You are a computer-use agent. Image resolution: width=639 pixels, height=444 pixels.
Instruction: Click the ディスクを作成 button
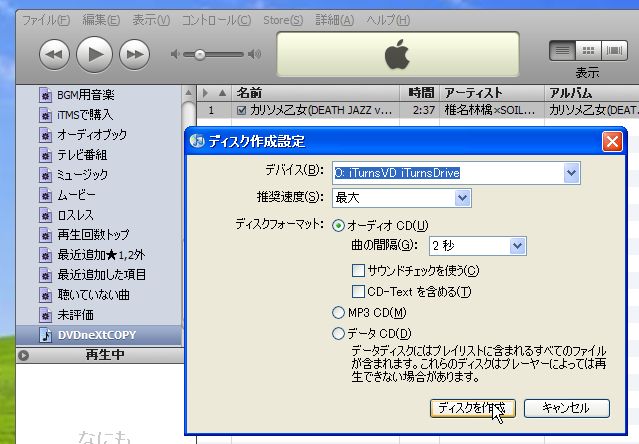coord(473,408)
